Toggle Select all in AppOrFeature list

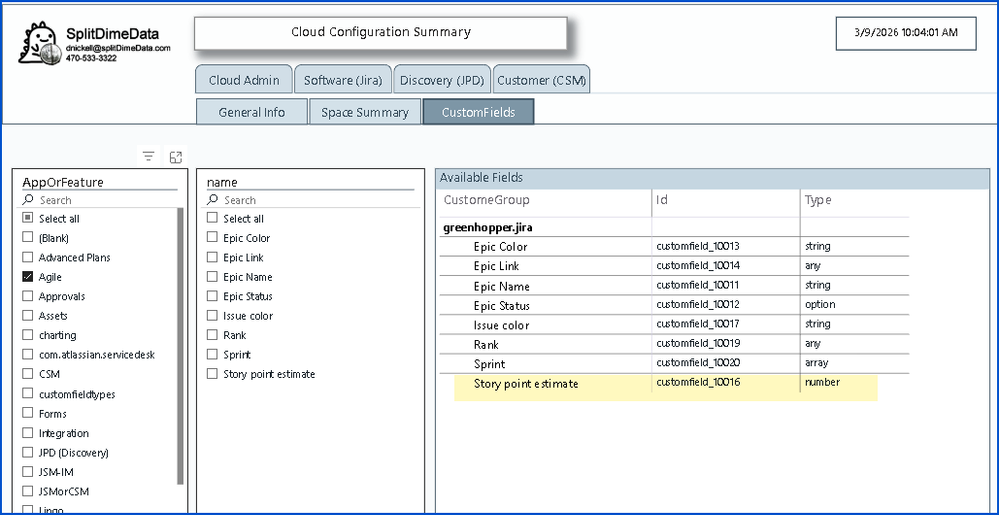(28, 218)
